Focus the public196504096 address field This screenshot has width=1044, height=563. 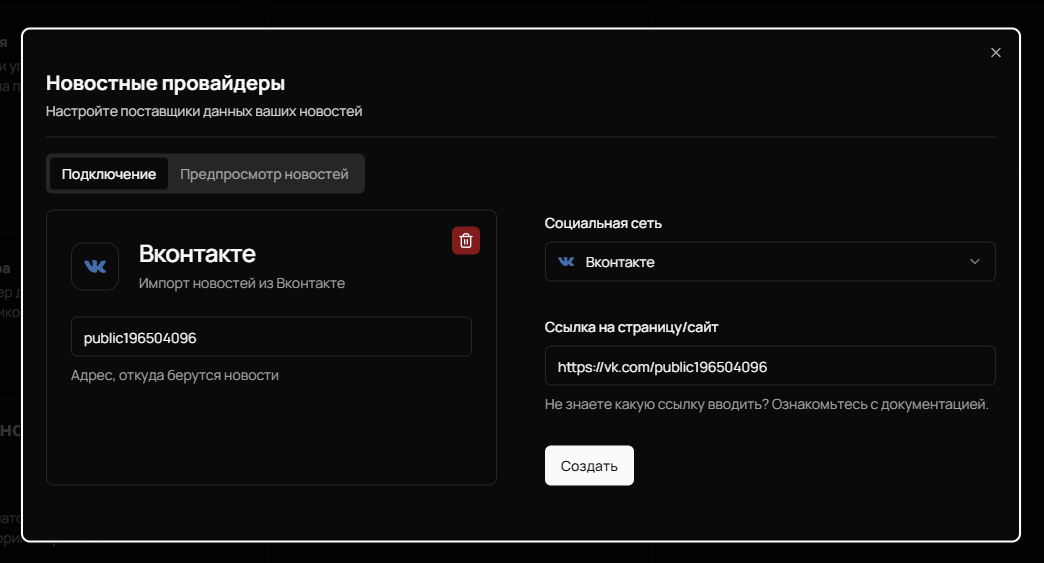pyautogui.click(x=271, y=337)
